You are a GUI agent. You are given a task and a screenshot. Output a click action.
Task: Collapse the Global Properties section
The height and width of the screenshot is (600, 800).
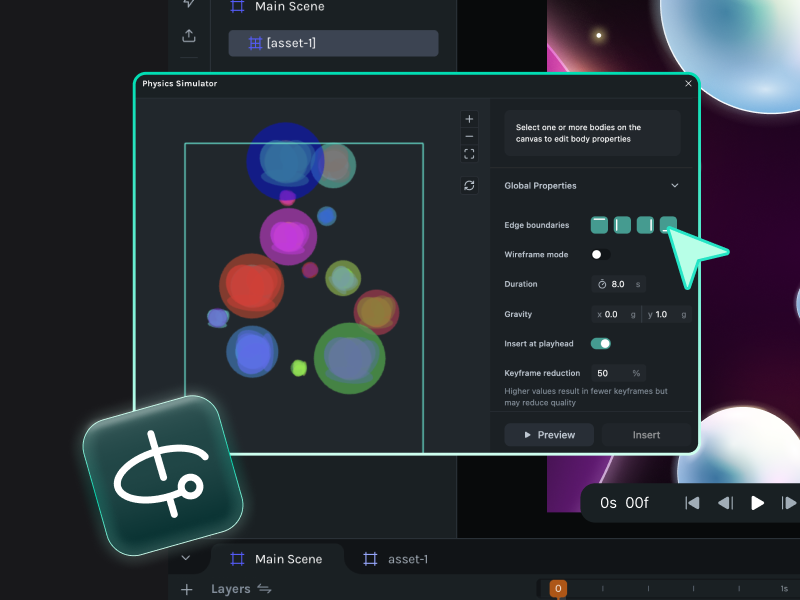(x=675, y=186)
